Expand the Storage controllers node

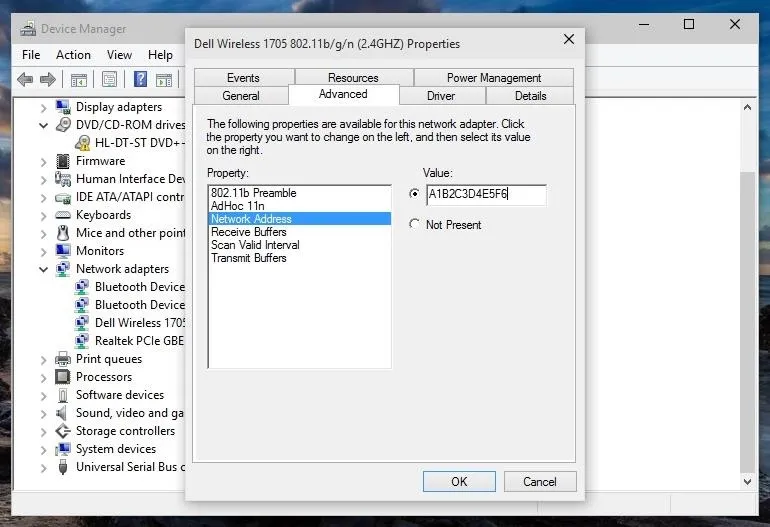[x=44, y=432]
